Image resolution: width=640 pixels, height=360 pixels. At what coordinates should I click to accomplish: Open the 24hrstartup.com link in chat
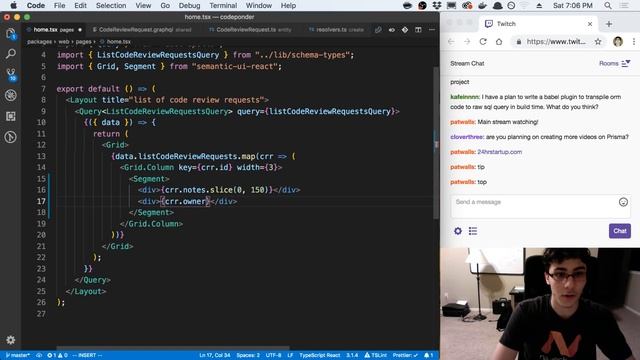coord(500,152)
